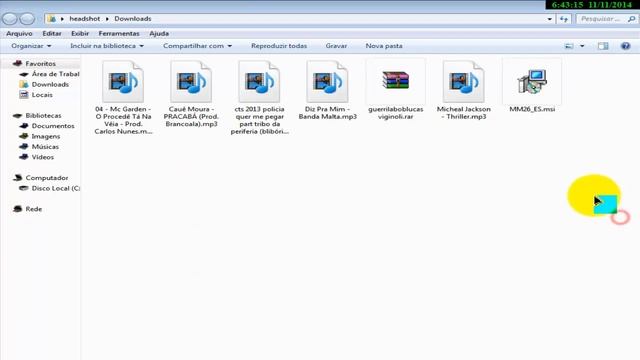The height and width of the screenshot is (360, 640).
Task: Click the Gravar button
Action: point(336,46)
